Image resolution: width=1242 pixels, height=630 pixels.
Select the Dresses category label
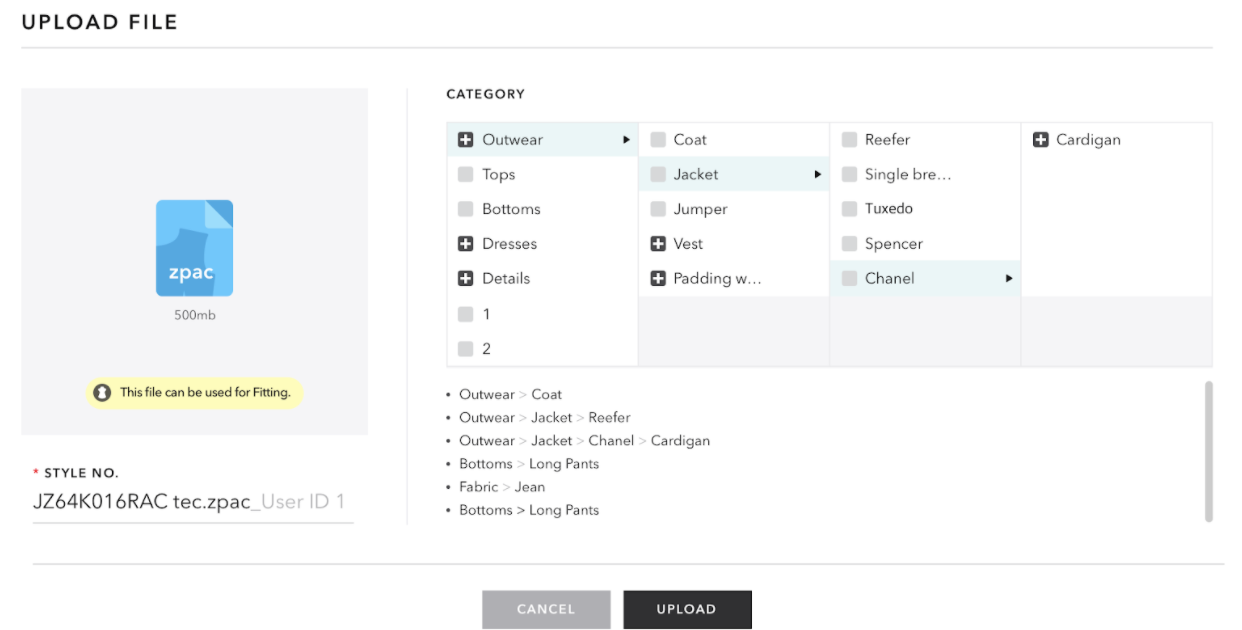tap(510, 244)
